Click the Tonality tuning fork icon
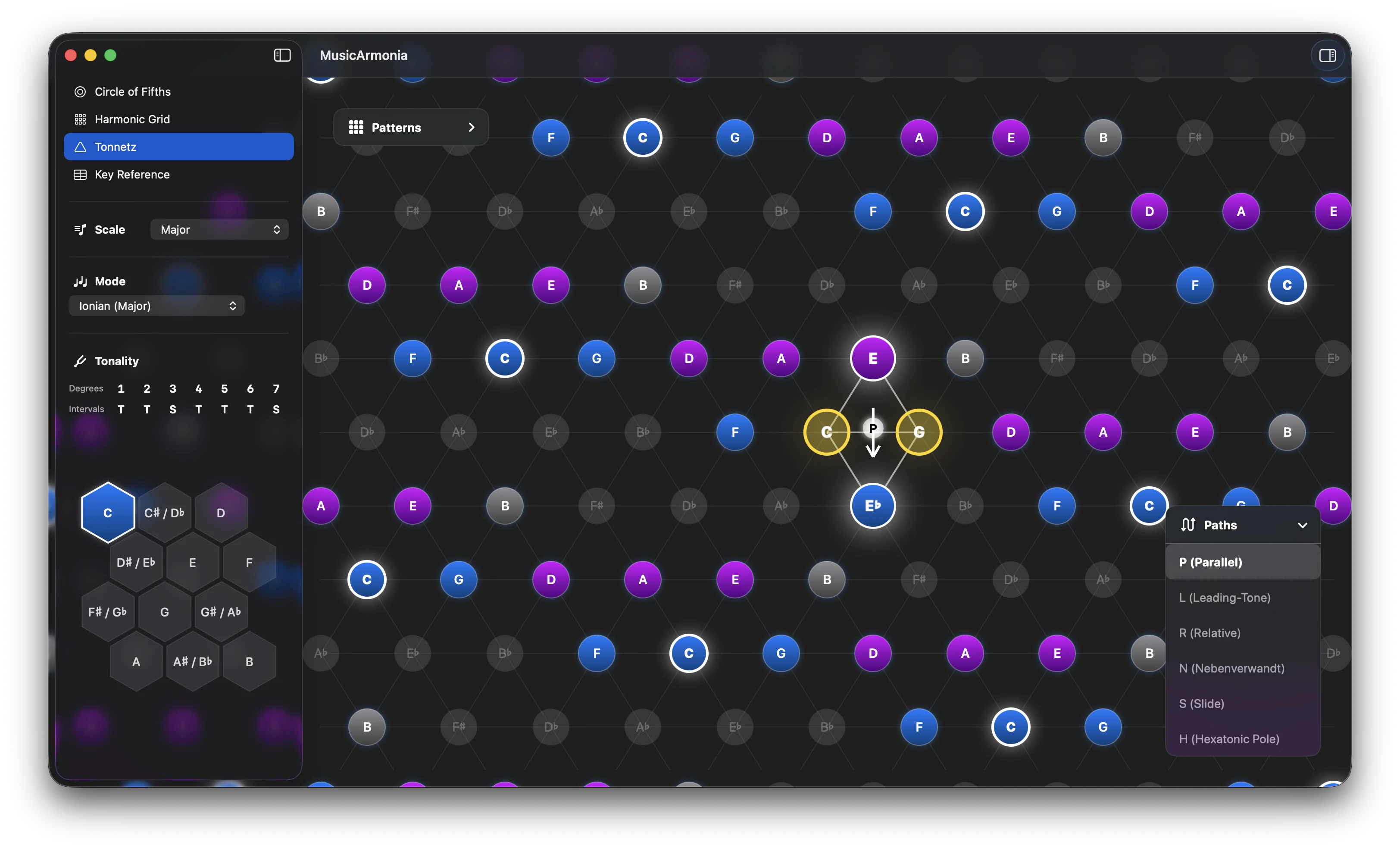1400x851 pixels. click(x=80, y=361)
